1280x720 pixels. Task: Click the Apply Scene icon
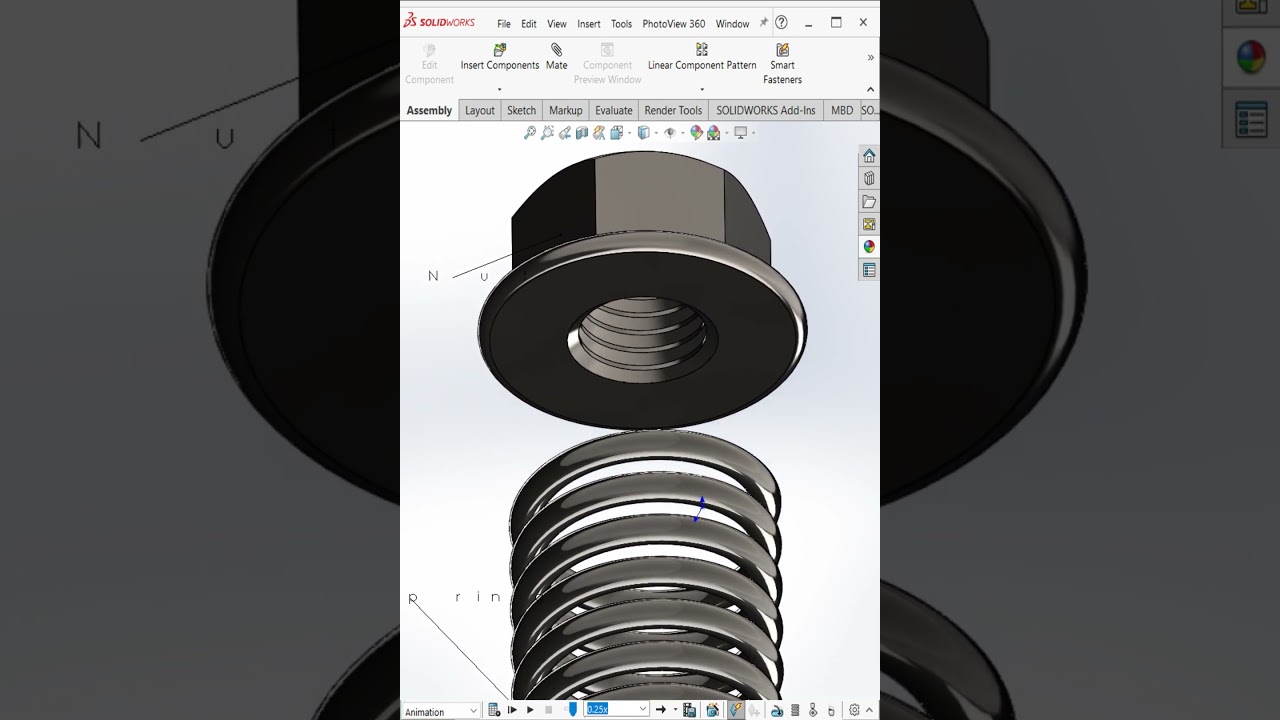[x=714, y=132]
